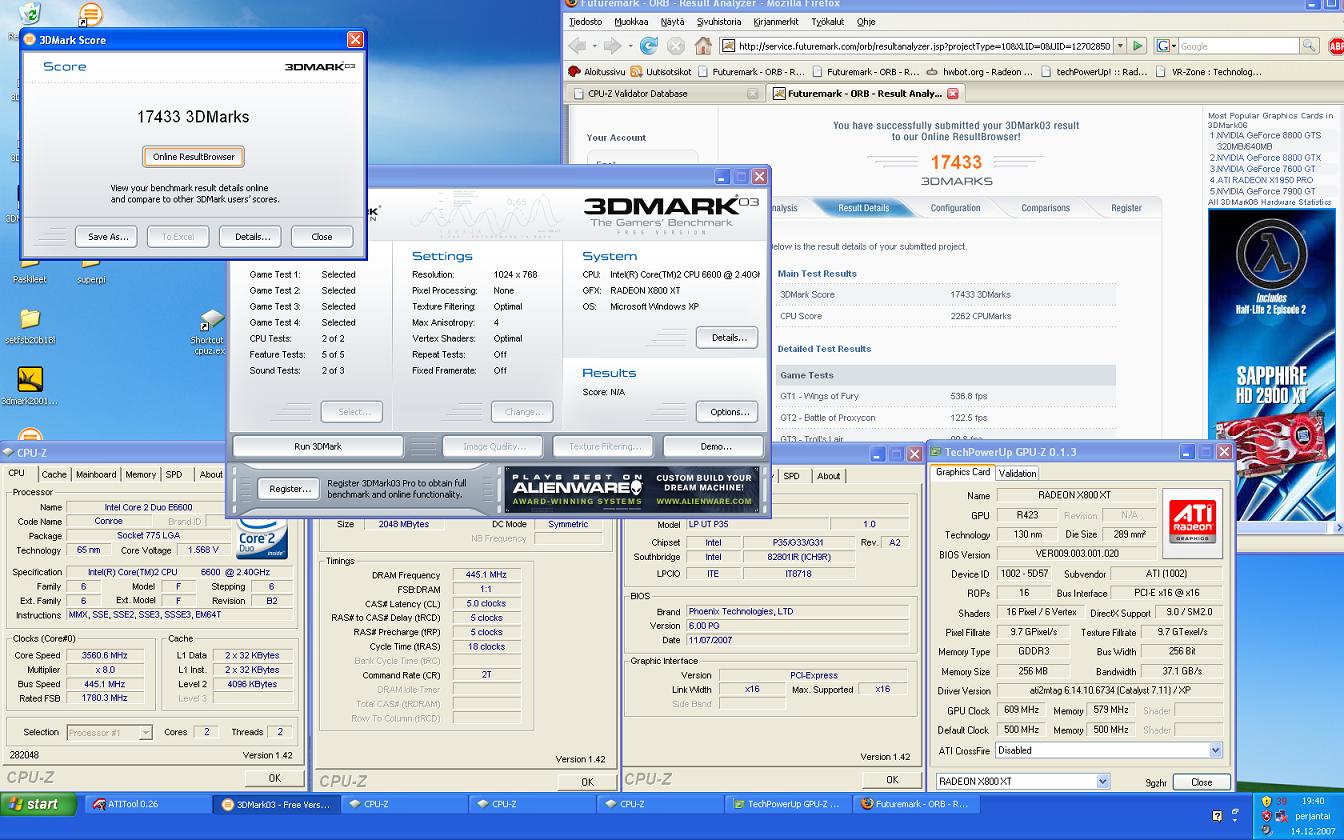Select Memory tab in left CPU-Z window
Image resolution: width=1344 pixels, height=840 pixels.
tap(140, 475)
